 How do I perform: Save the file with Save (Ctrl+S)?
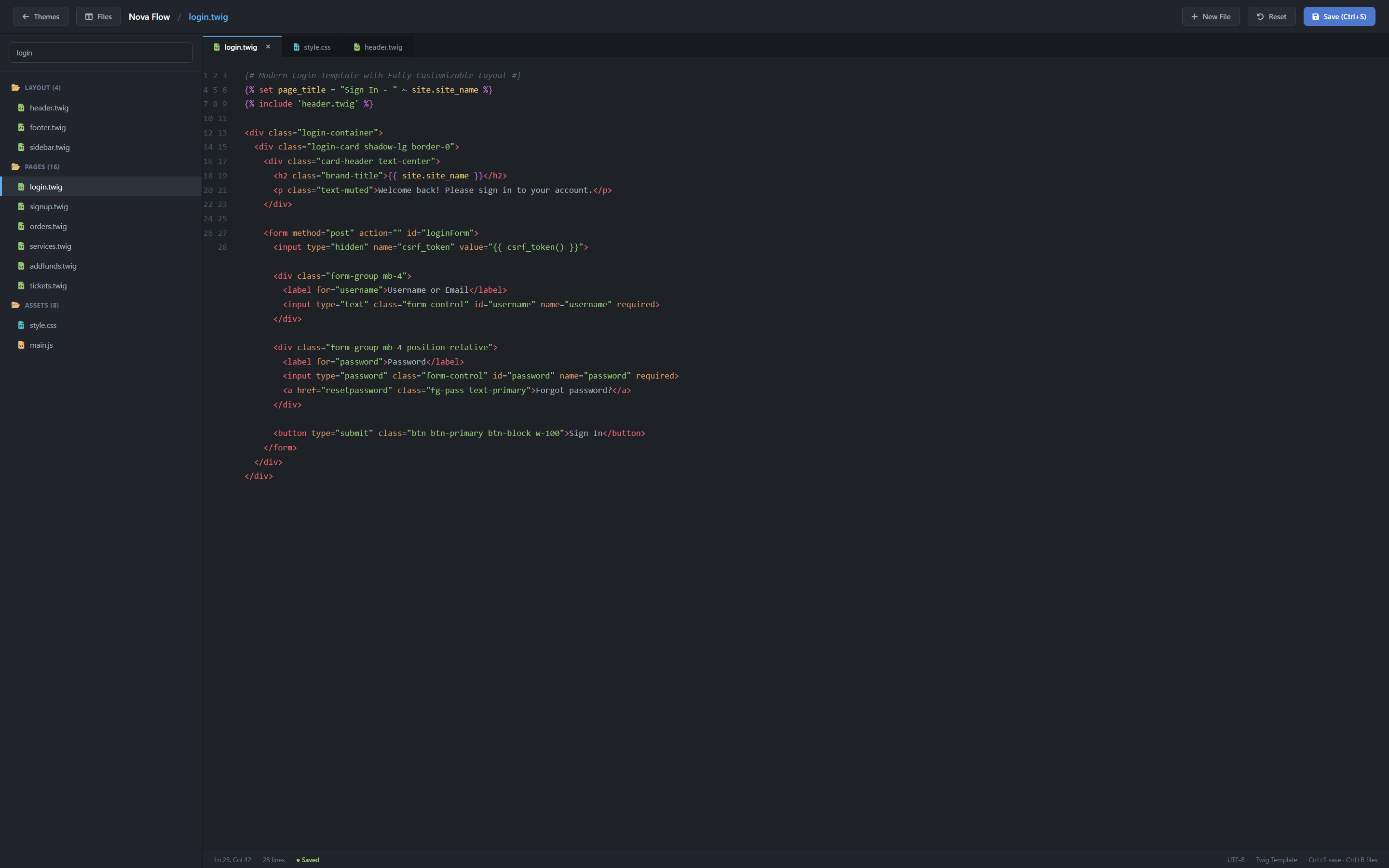coord(1339,17)
